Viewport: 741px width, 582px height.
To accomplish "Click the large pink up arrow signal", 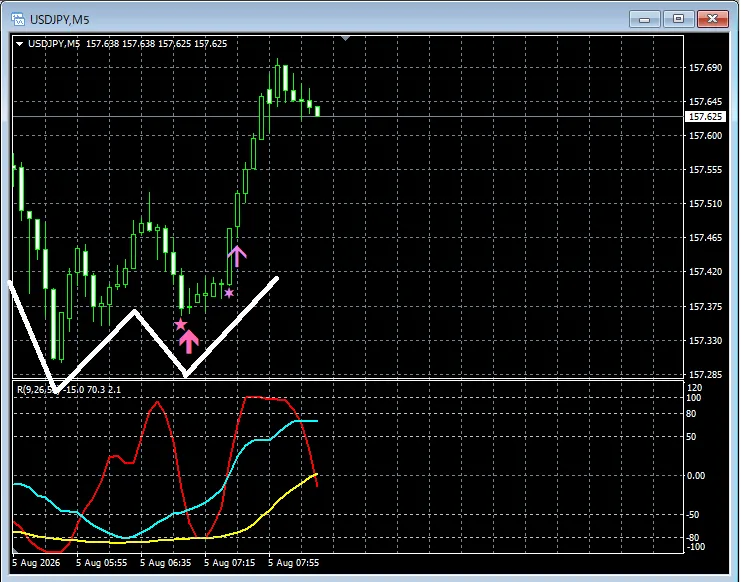I will coord(189,341).
